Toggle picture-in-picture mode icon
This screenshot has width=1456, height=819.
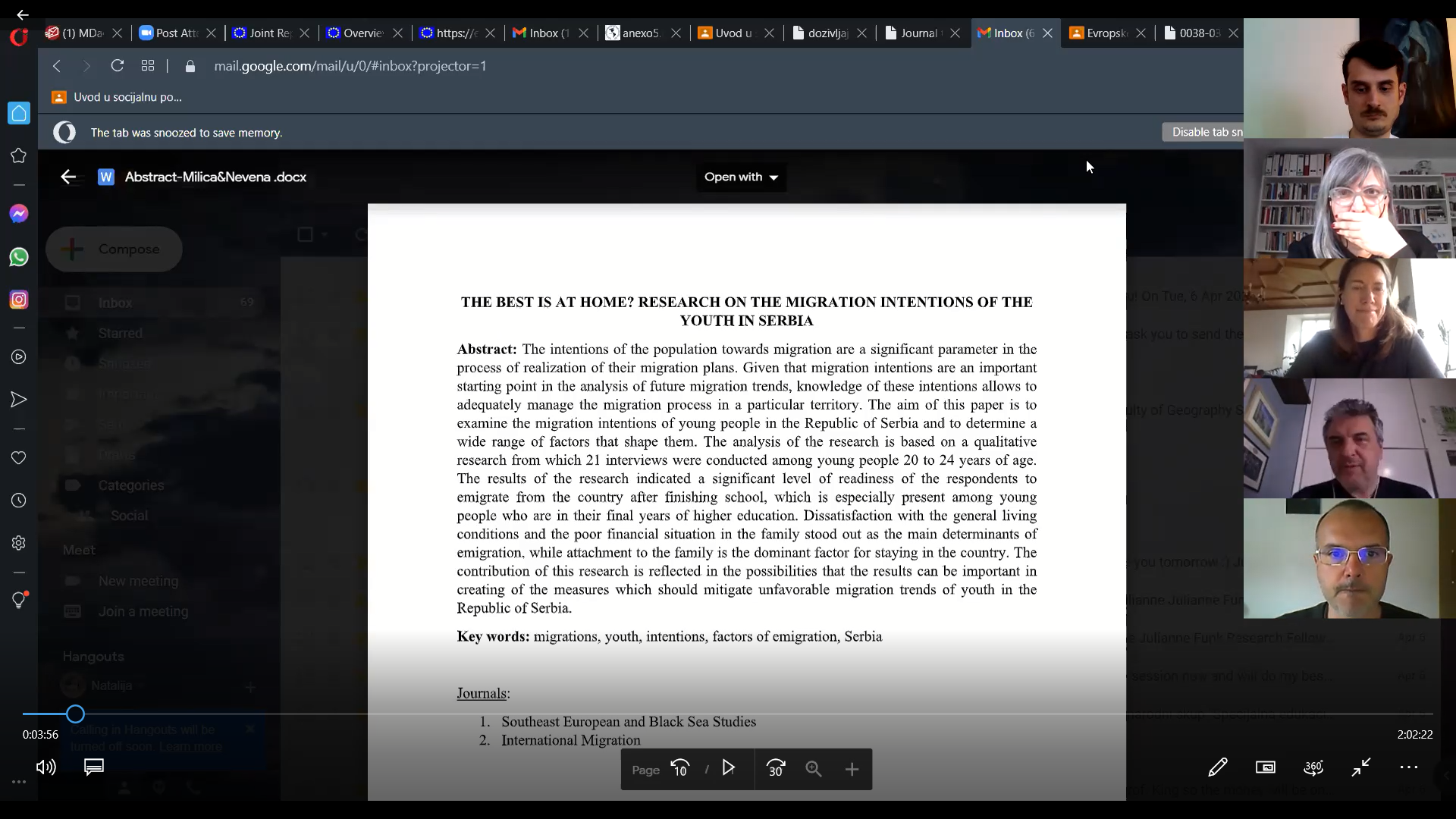coord(1266,767)
